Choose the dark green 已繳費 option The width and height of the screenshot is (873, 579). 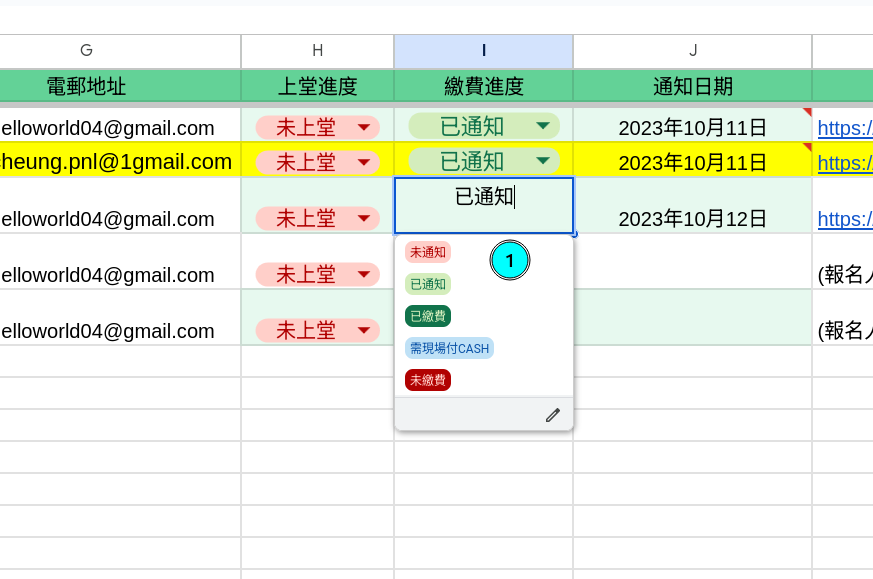pyautogui.click(x=428, y=316)
